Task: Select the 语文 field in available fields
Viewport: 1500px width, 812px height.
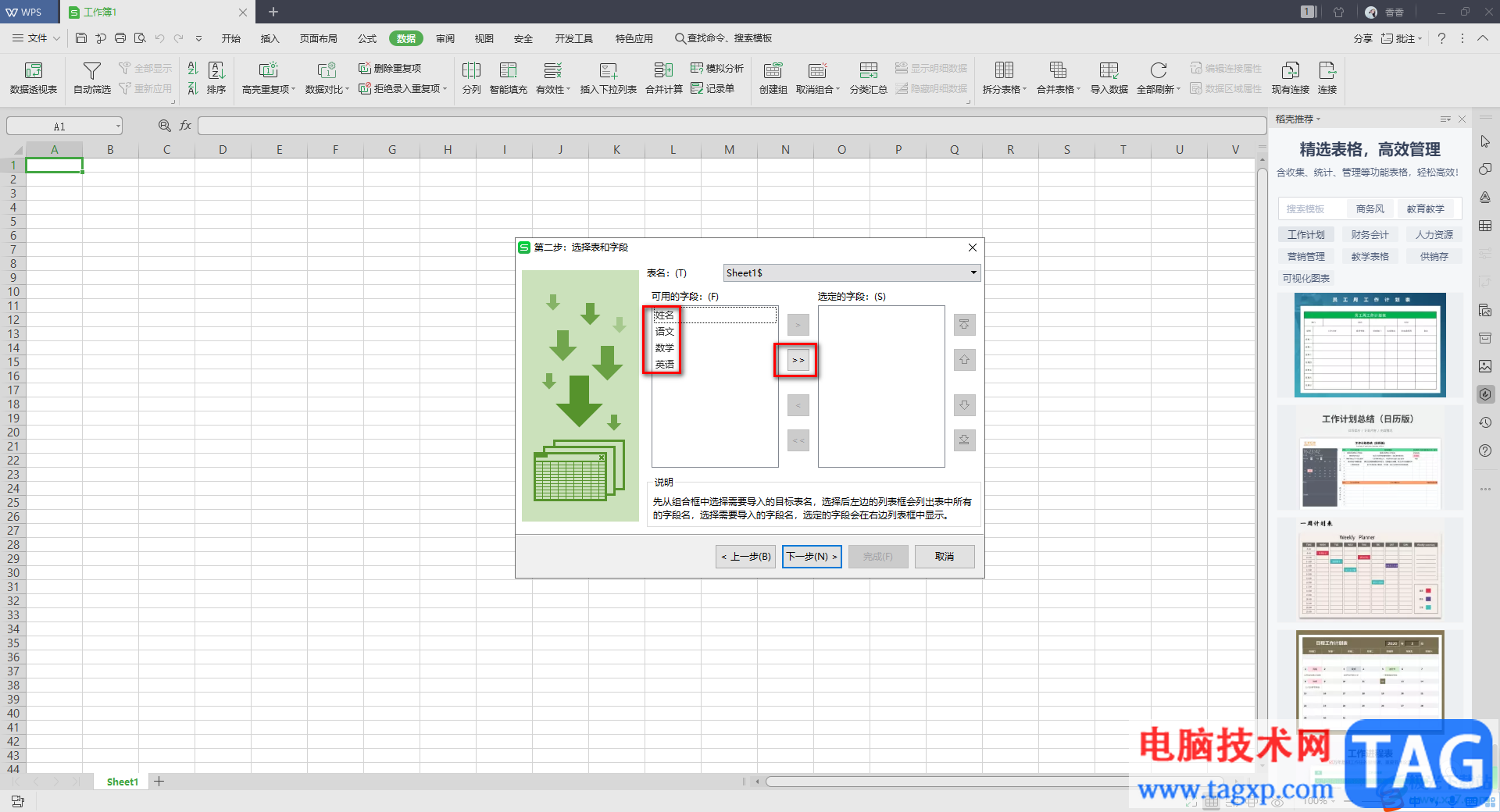Action: click(715, 331)
